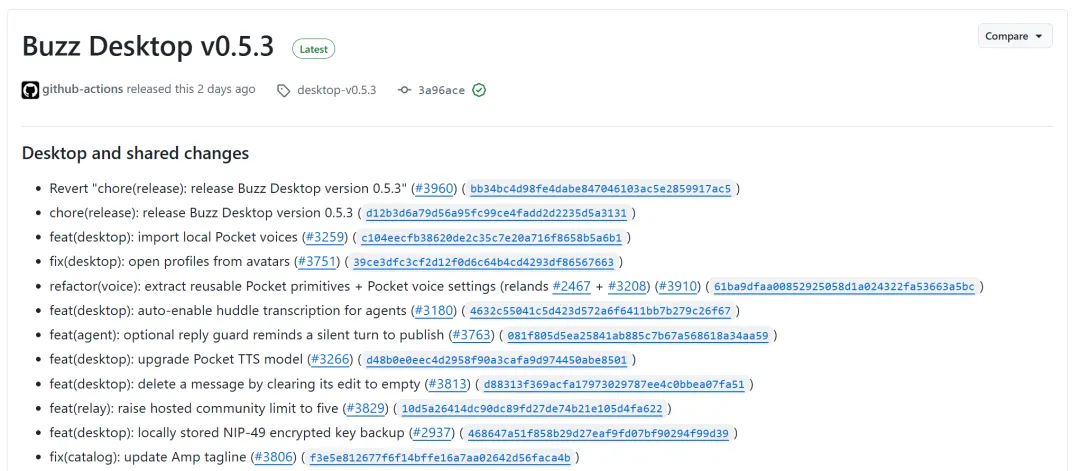This screenshot has height=471, width=1080.
Task: Click 'feat(desktop): upgrade Pocket TTS model' text
Action: (x=177, y=359)
